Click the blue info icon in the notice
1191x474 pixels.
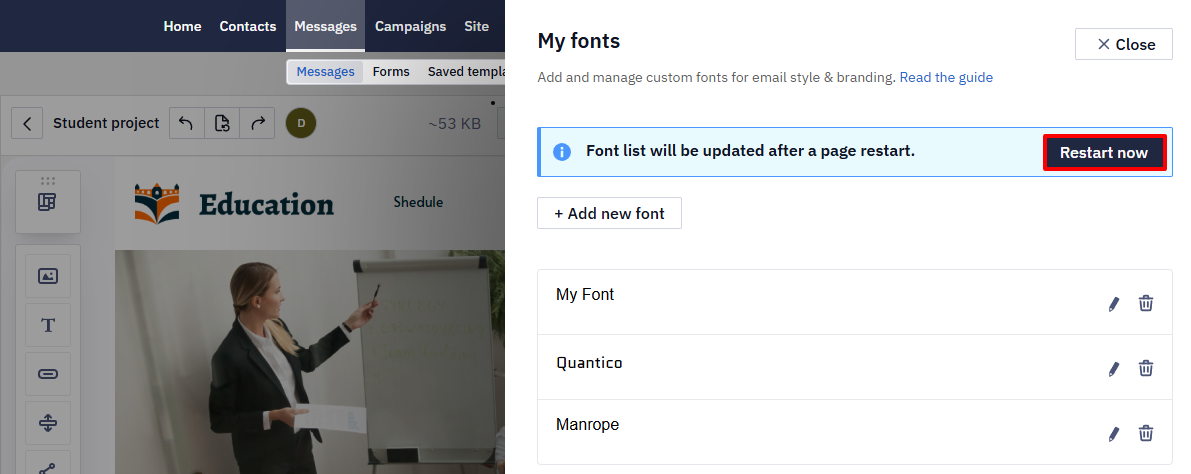pyautogui.click(x=561, y=152)
